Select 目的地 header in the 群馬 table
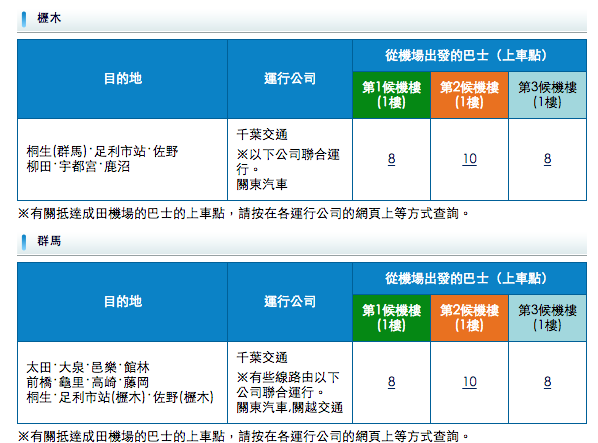Screen dimensions: 598x443 [122, 302]
